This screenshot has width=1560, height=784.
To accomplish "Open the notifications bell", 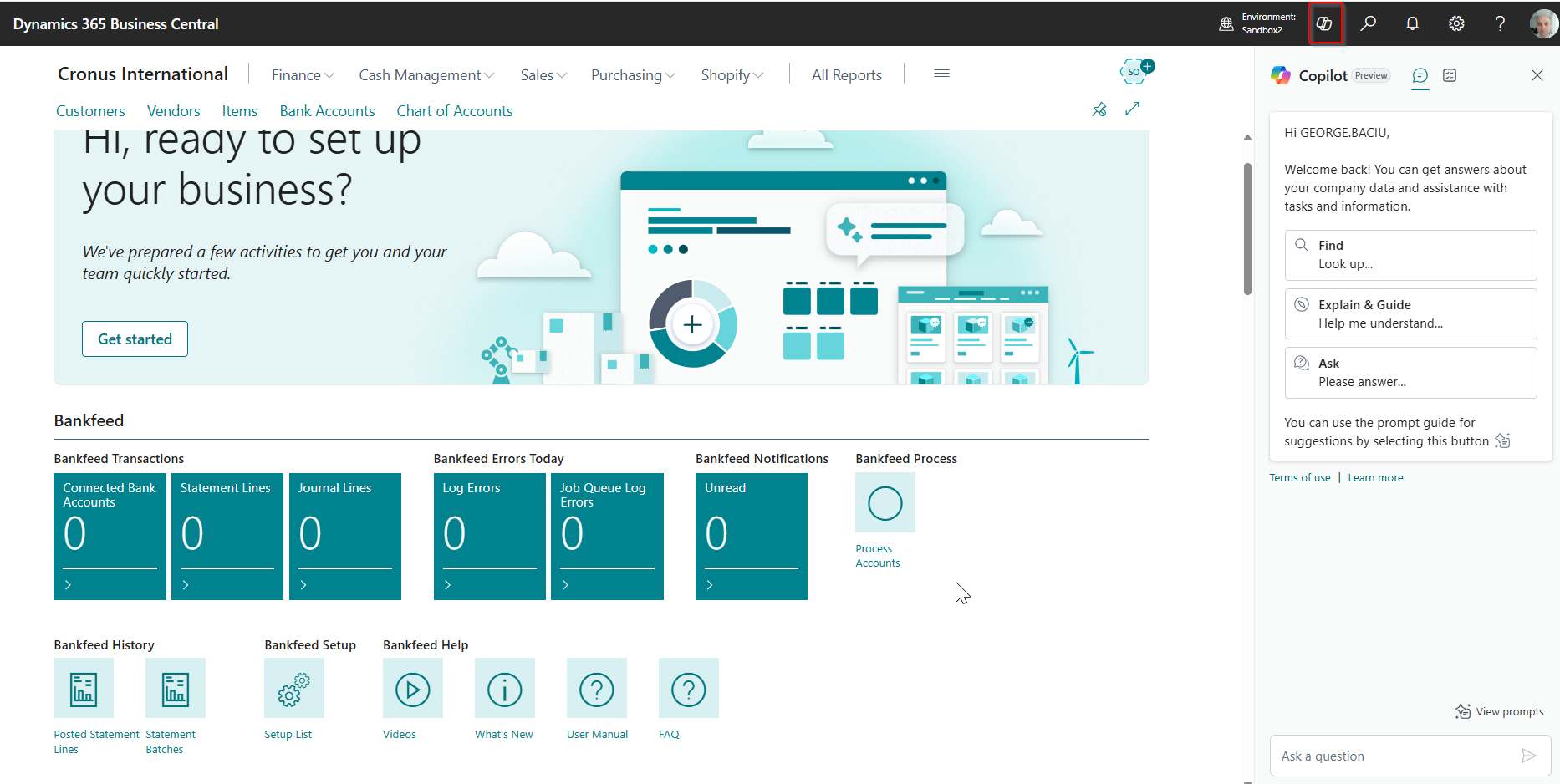I will pos(1412,23).
